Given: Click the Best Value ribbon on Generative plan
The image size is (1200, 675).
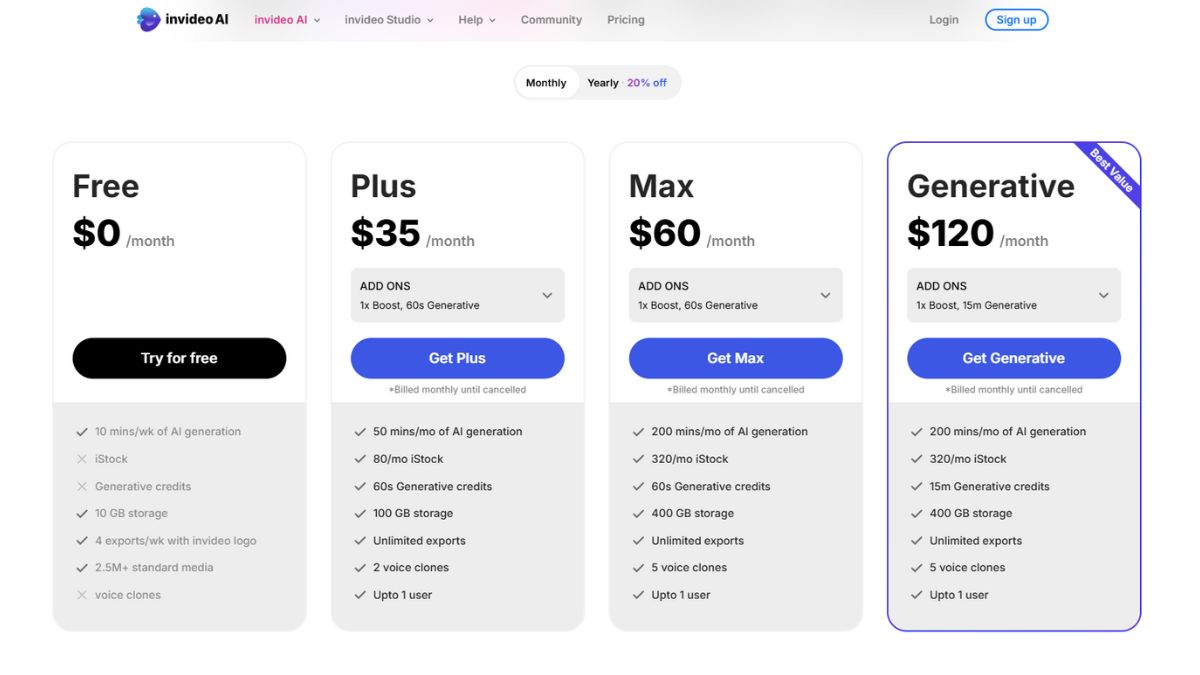Looking at the screenshot, I should [1111, 171].
